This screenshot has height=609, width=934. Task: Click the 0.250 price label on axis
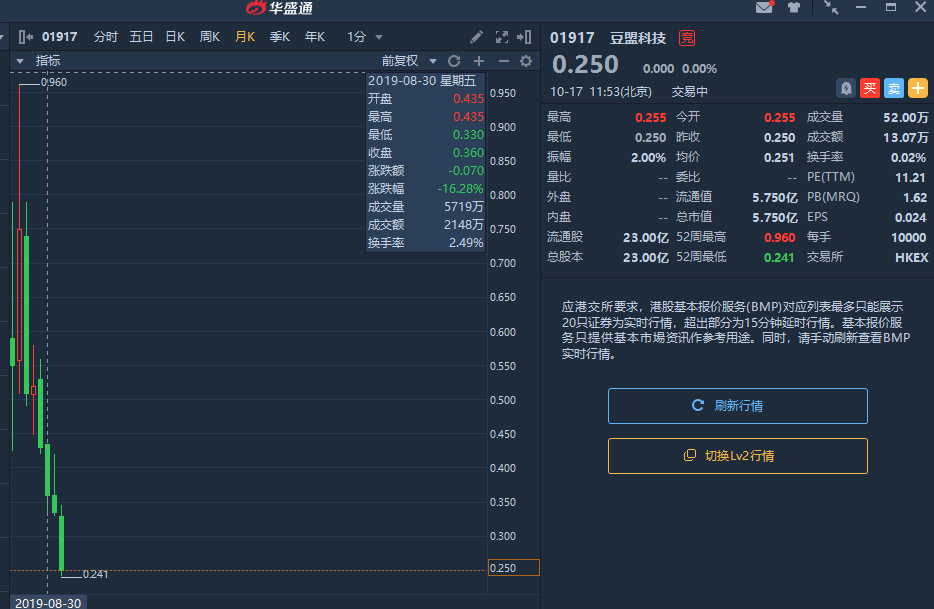[513, 568]
